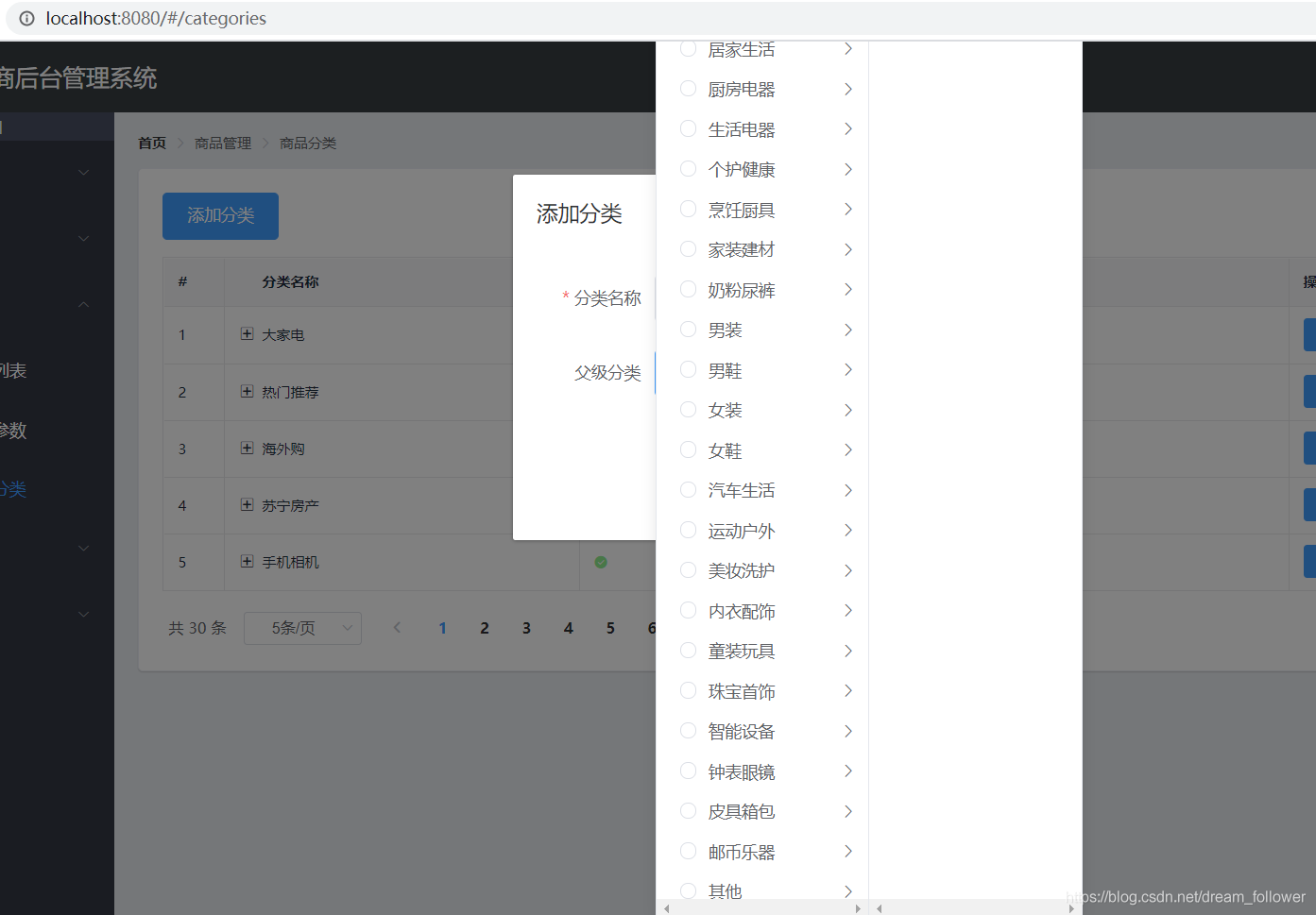Expand the 大家电 row plus icon
The height and width of the screenshot is (915, 1316).
pyautogui.click(x=247, y=334)
